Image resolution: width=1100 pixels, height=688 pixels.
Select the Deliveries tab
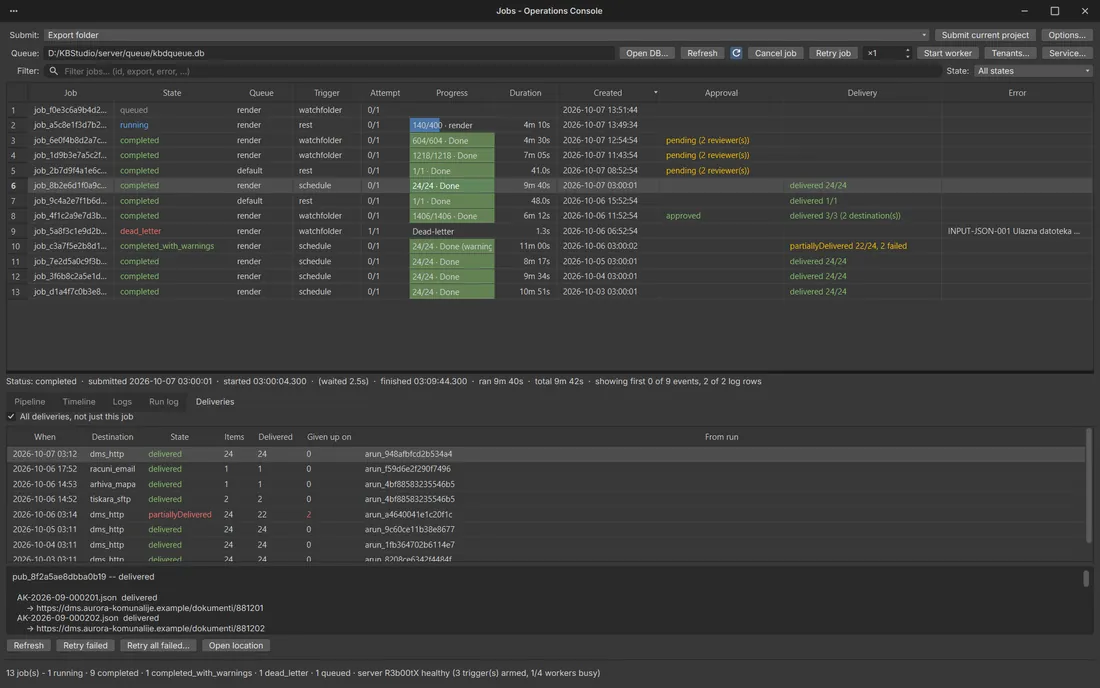click(215, 402)
